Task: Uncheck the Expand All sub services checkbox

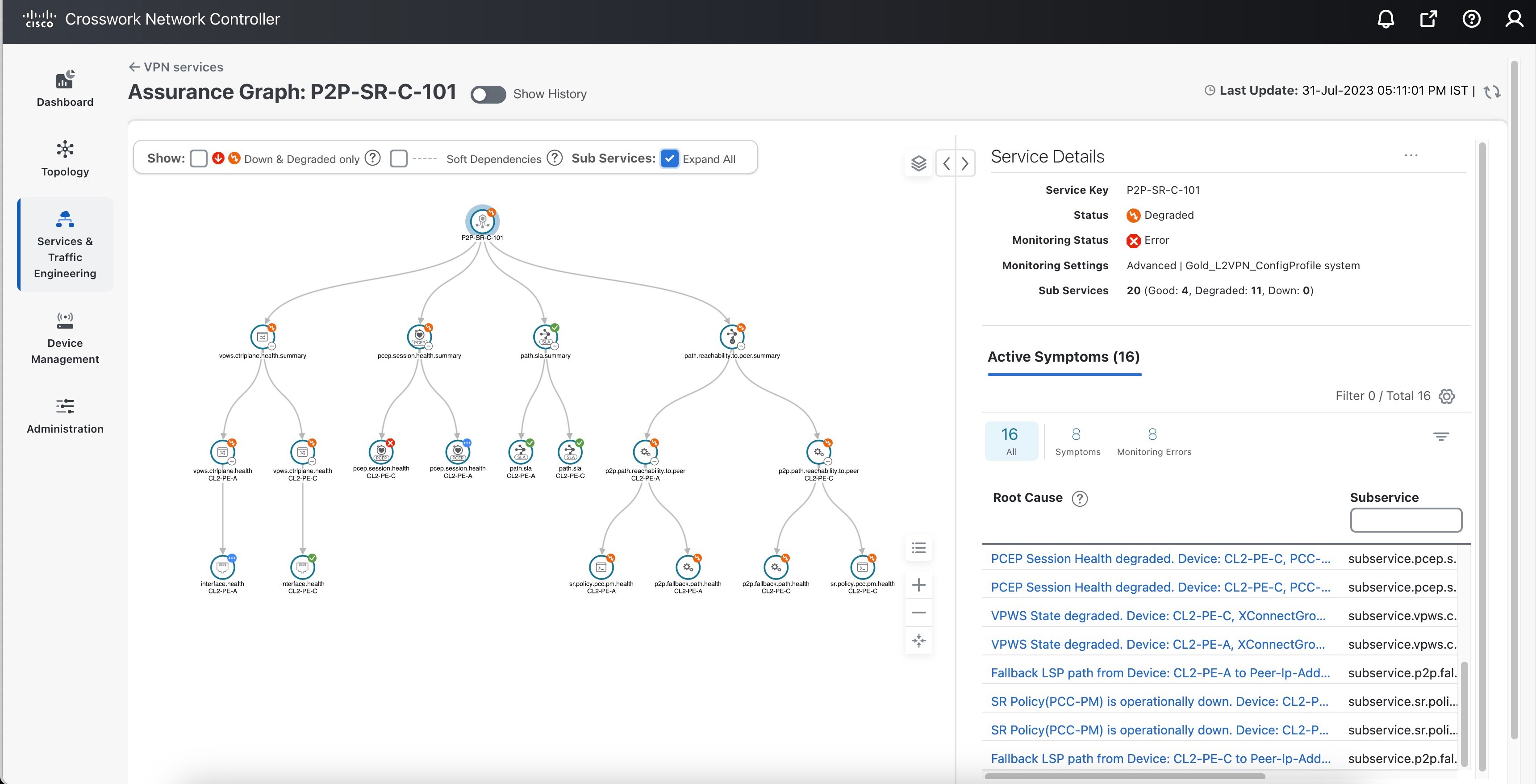Action: click(670, 158)
